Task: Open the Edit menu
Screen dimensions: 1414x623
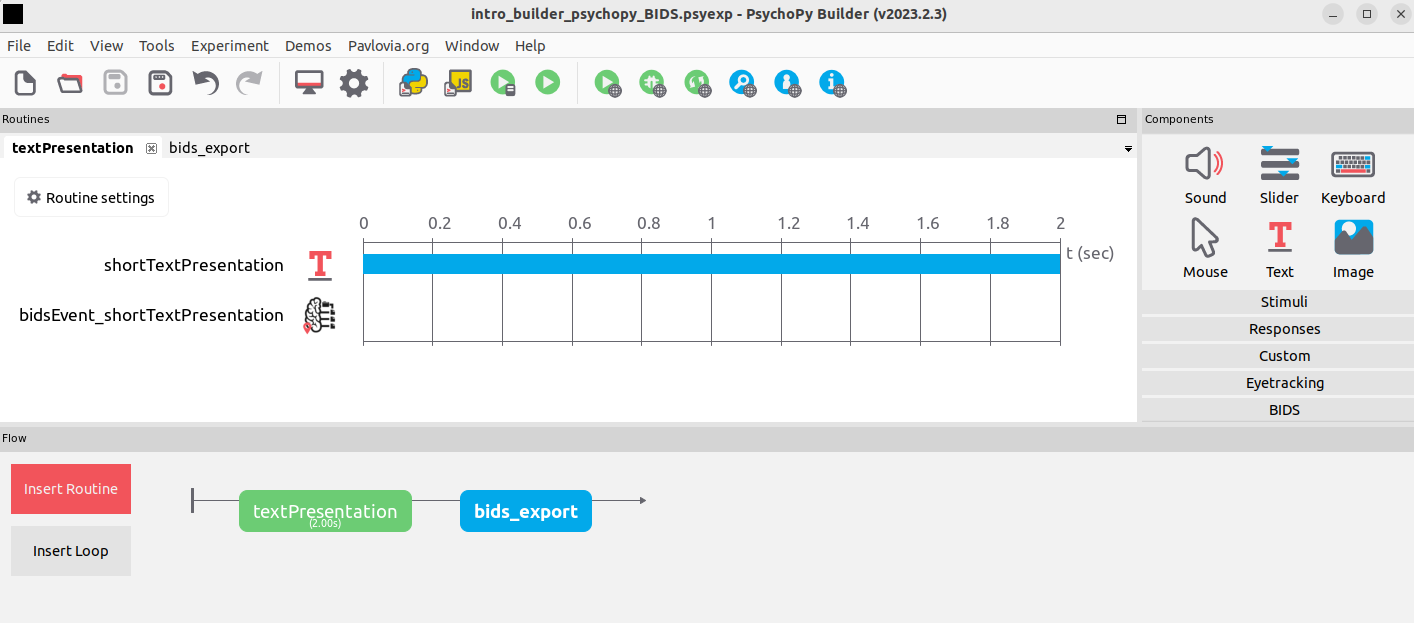Action: pos(60,46)
